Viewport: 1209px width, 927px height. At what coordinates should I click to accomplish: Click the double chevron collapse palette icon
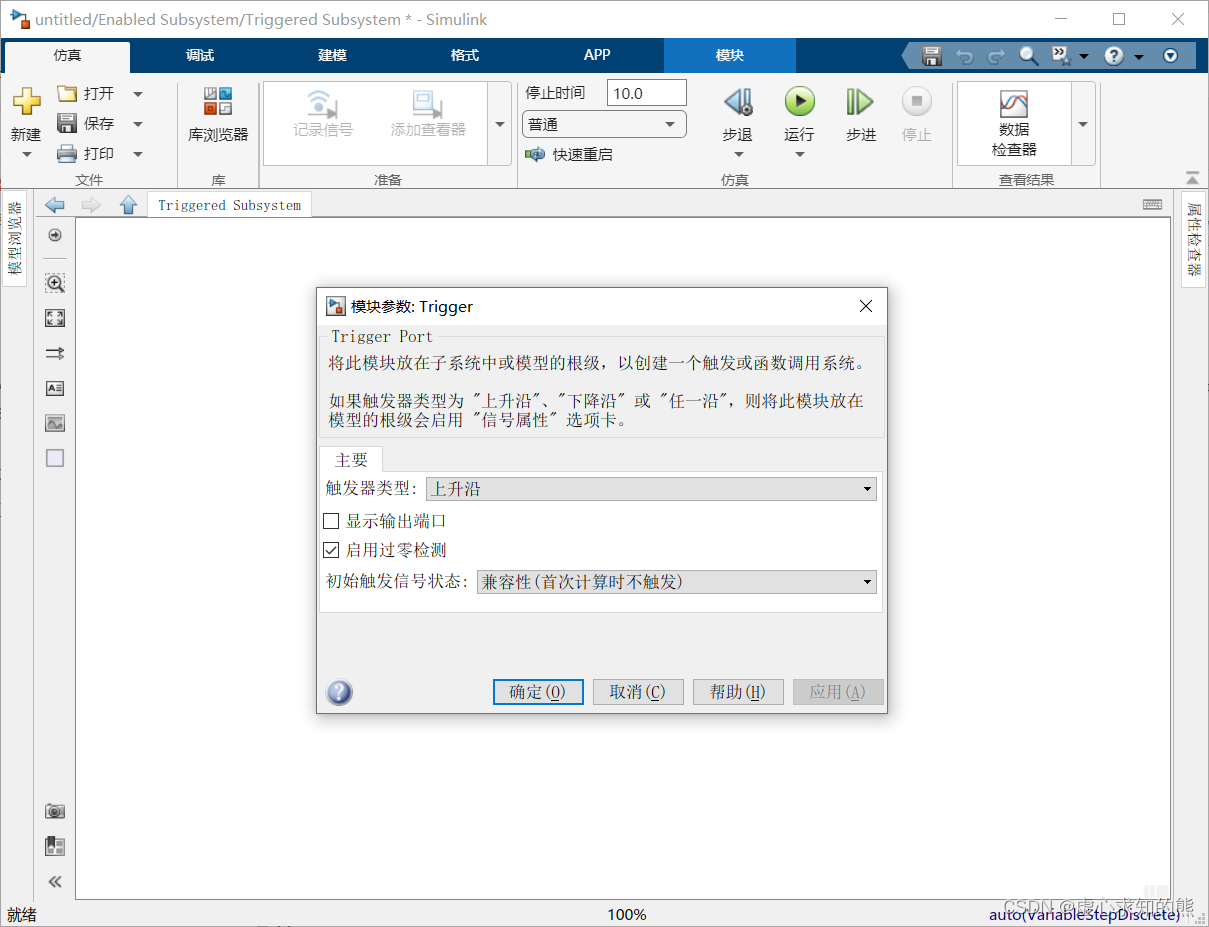click(55, 881)
